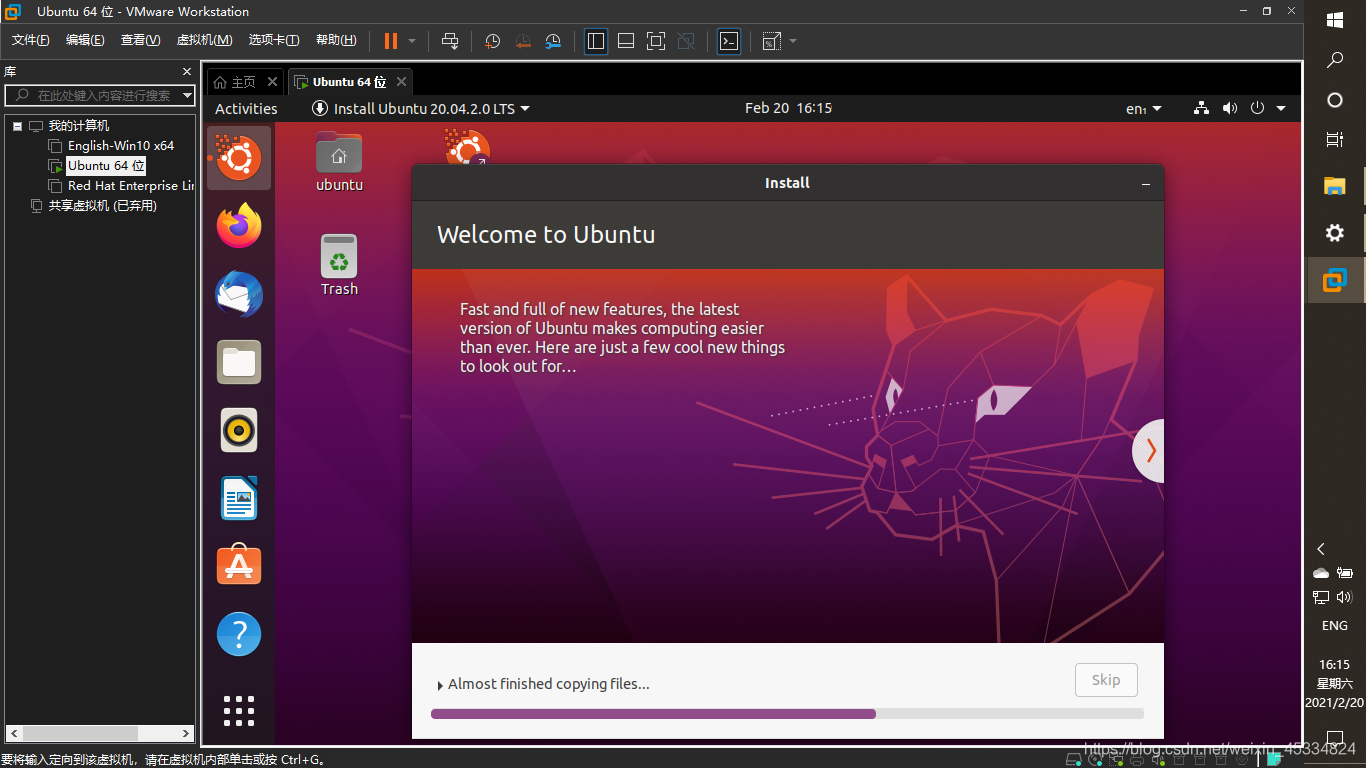Enter full screen mode
This screenshot has width=1366, height=768.
pyautogui.click(x=655, y=41)
